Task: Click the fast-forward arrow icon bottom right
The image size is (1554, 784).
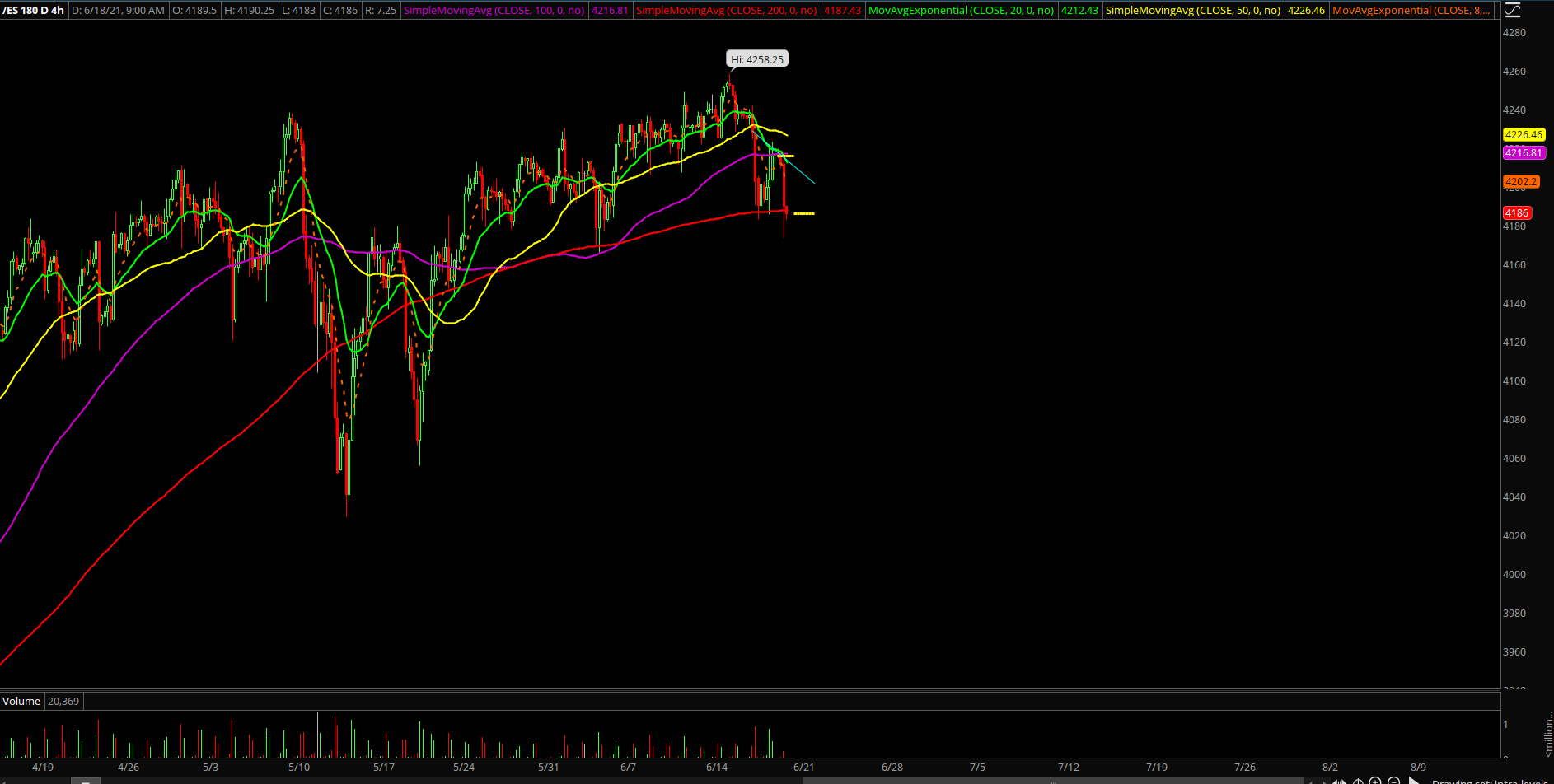Action: click(x=1416, y=781)
